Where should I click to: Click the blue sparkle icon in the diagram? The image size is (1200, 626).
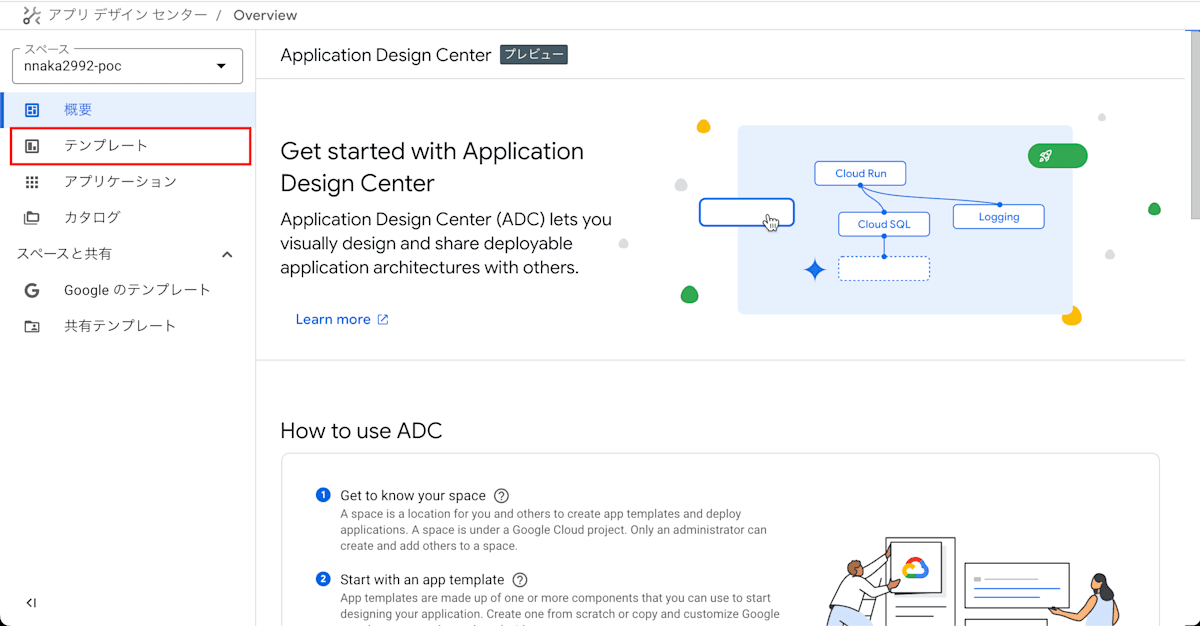coord(815,269)
